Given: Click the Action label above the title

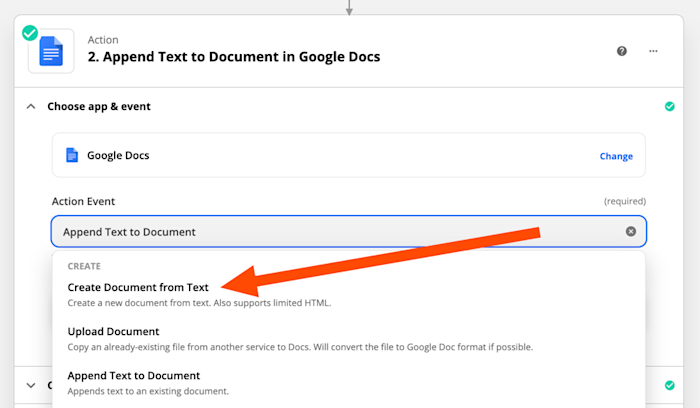Looking at the screenshot, I should tap(103, 40).
